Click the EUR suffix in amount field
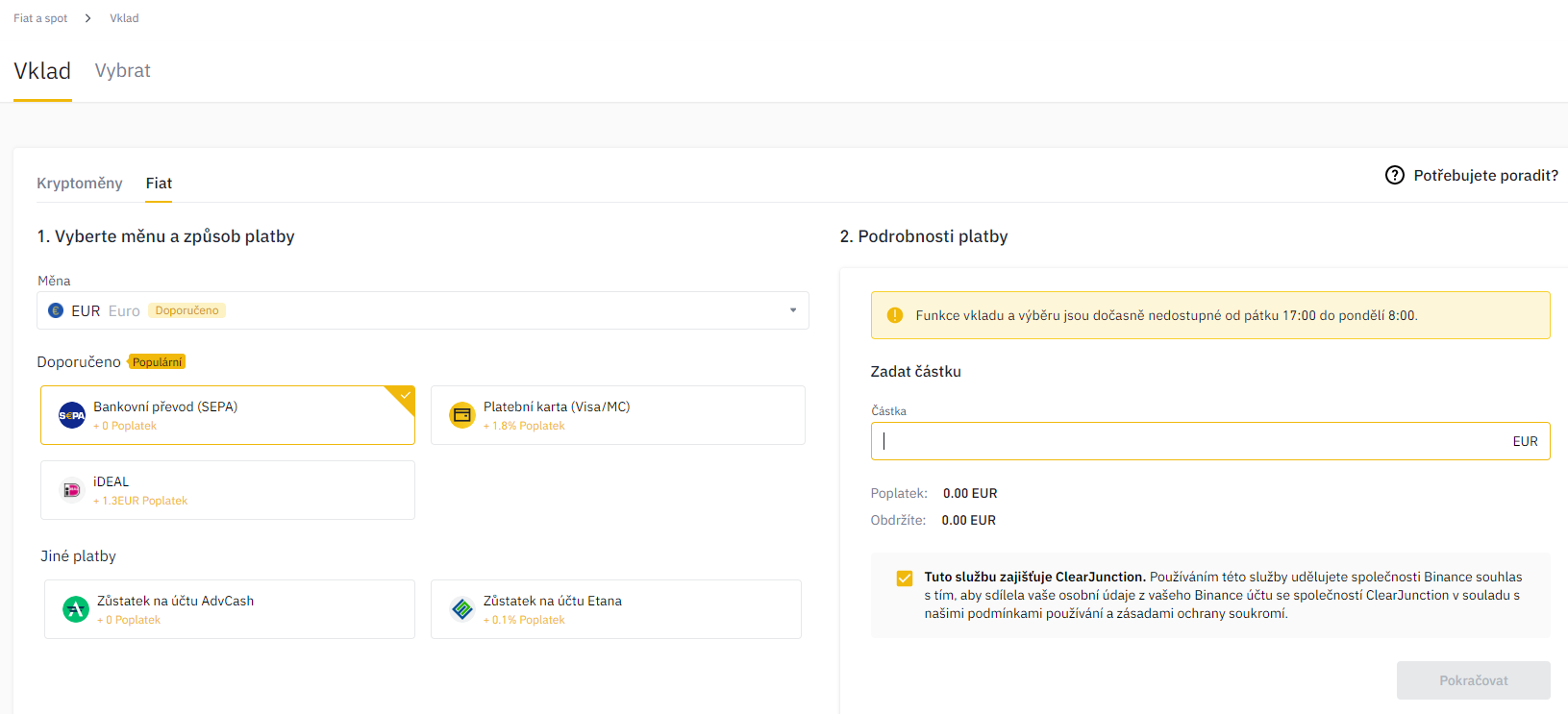The width and height of the screenshot is (1568, 714). point(1525,441)
